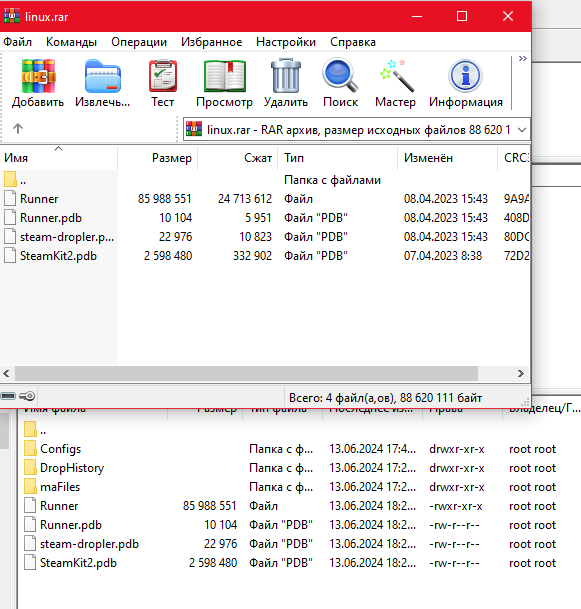Click packed size 24 713 612
This screenshot has width=581, height=609.
[x=245, y=199]
